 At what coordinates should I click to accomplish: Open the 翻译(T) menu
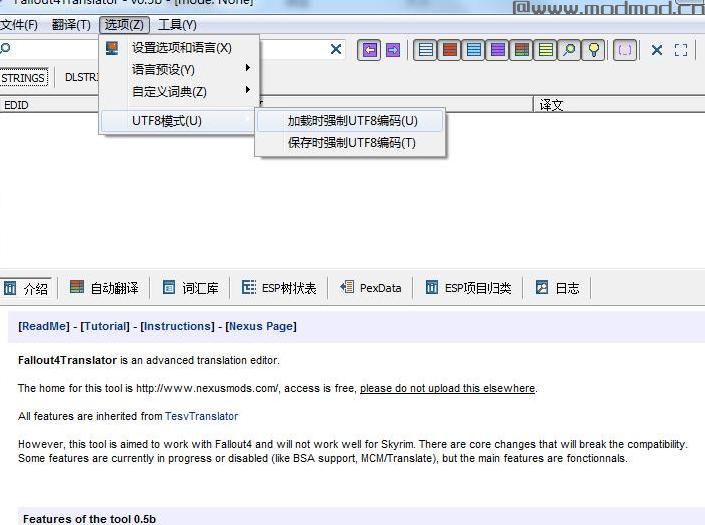[71, 25]
